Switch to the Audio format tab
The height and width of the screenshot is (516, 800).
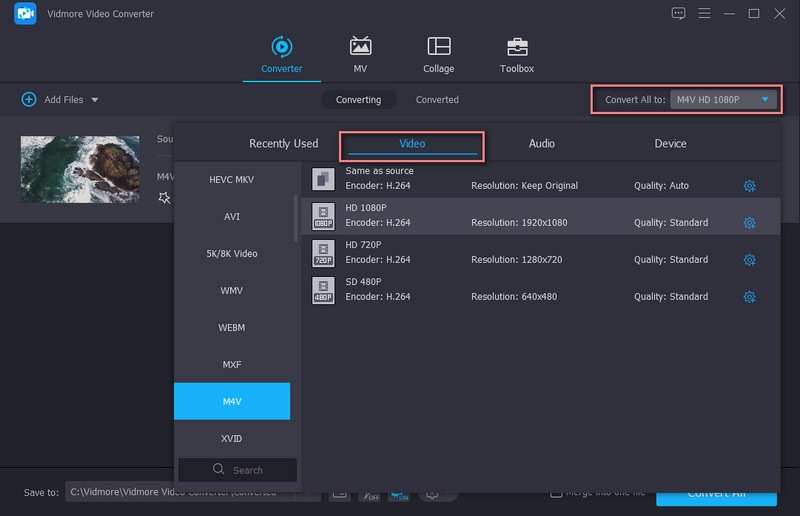(x=541, y=144)
